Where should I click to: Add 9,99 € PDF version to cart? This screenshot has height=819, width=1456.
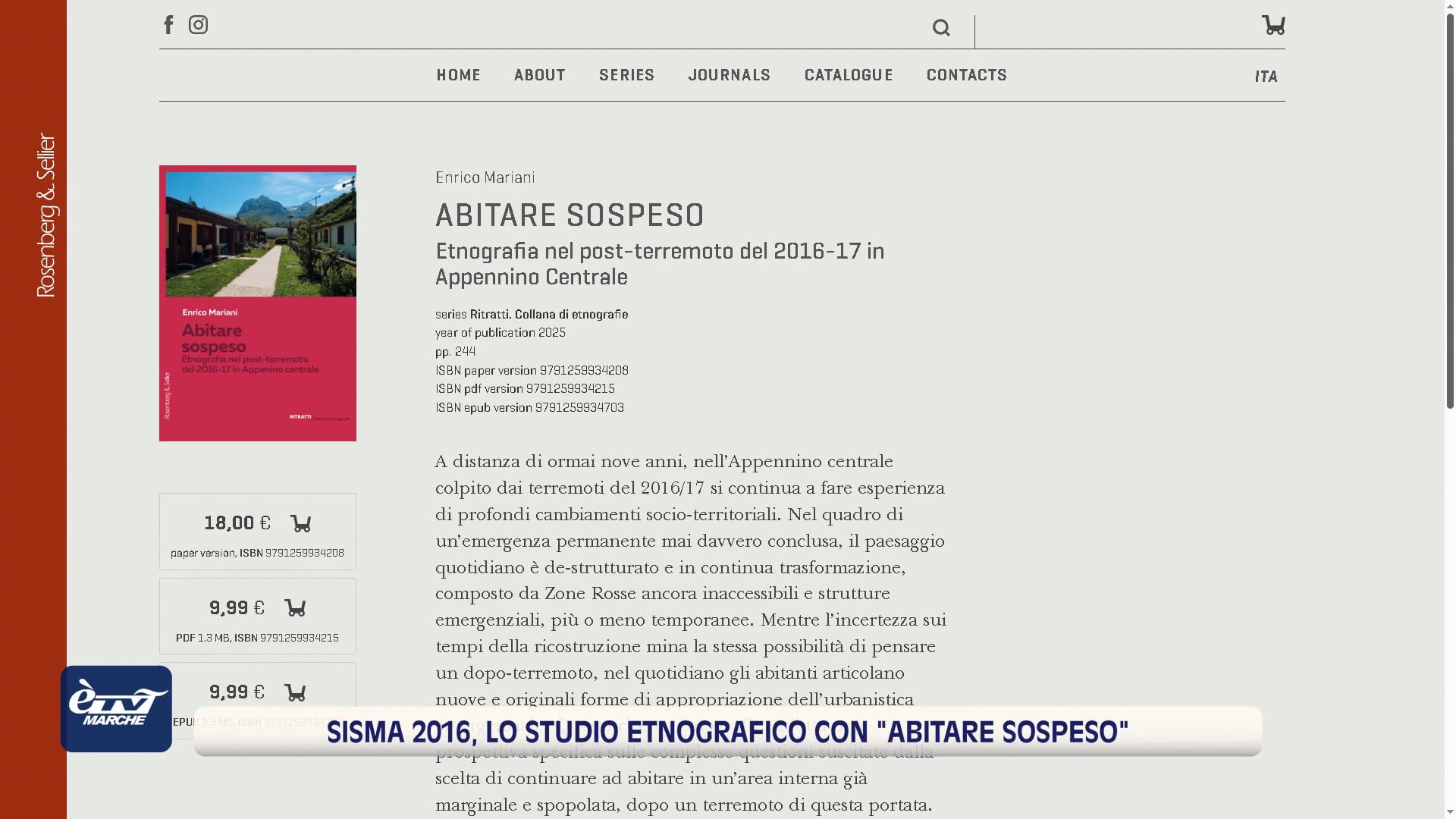point(295,607)
